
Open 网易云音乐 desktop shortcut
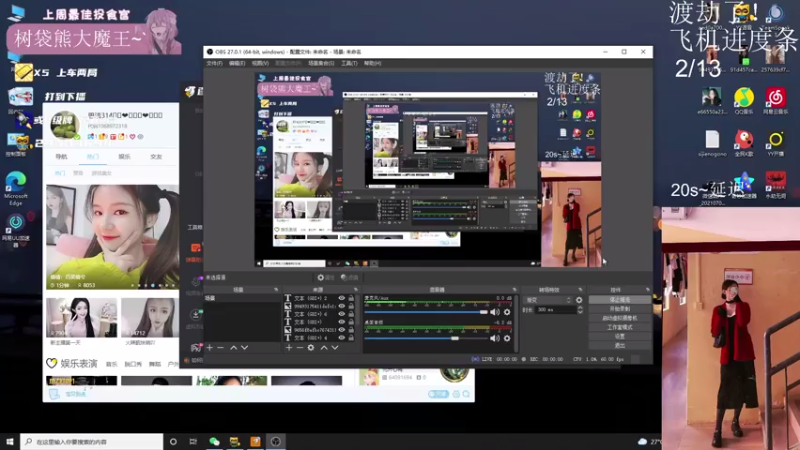pyautogui.click(x=776, y=101)
